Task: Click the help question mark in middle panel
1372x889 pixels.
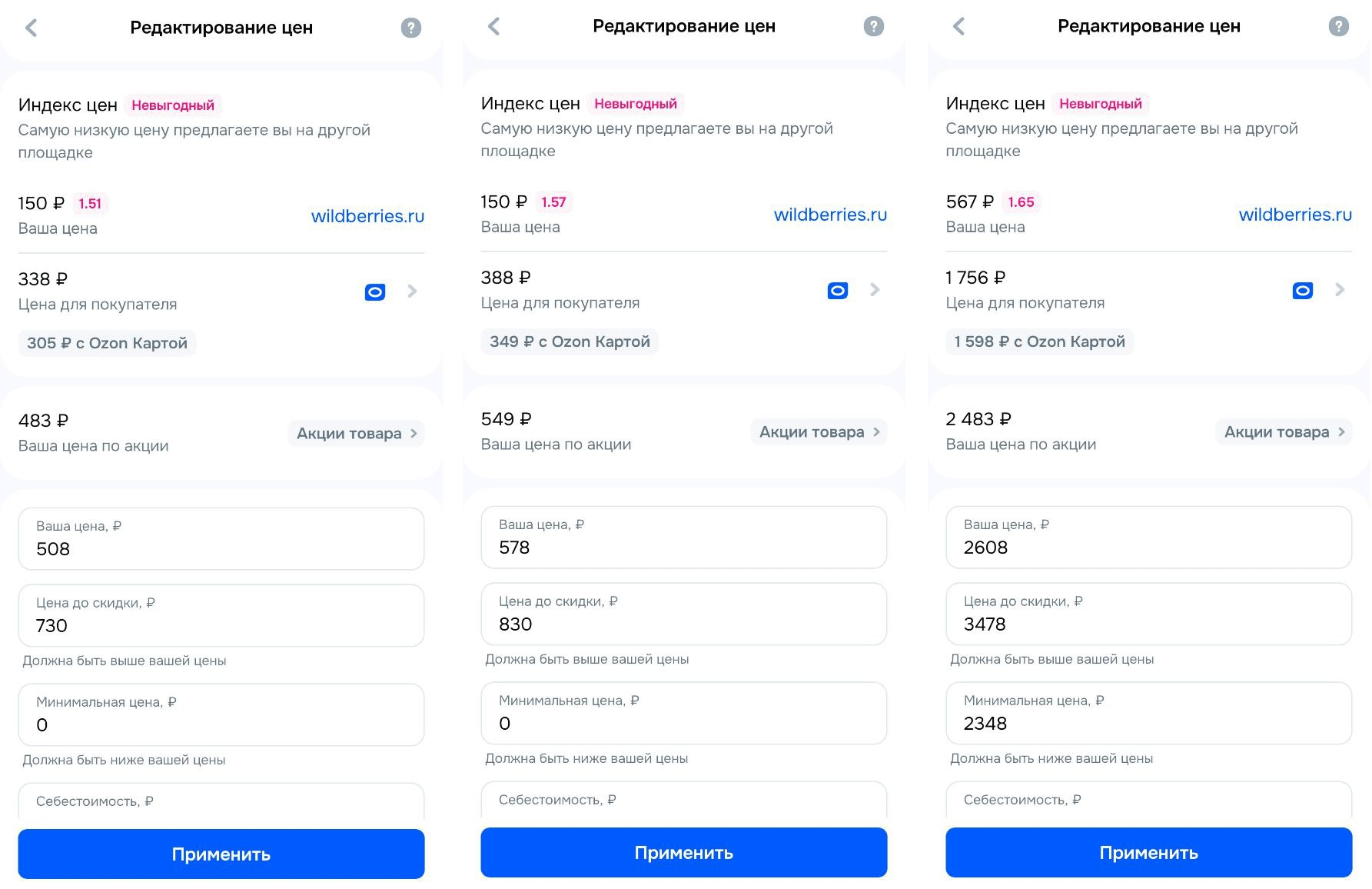Action: tap(873, 27)
